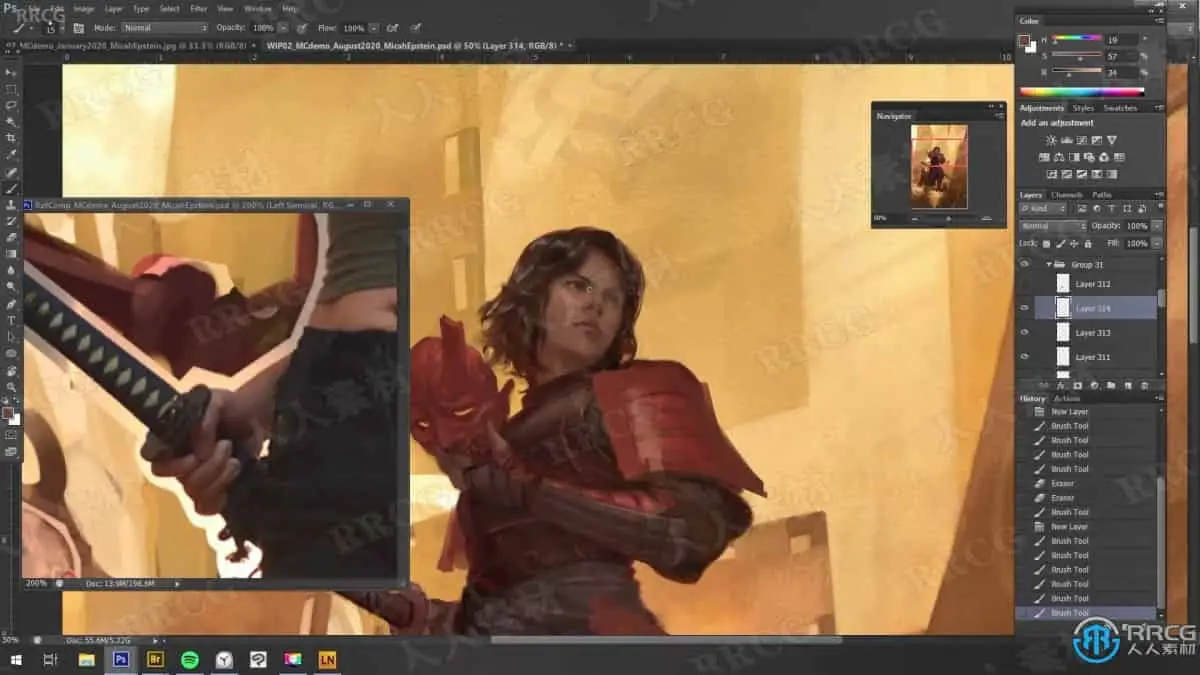Select Layer 313 in Layers panel
The width and height of the screenshot is (1200, 675).
[x=1092, y=332]
